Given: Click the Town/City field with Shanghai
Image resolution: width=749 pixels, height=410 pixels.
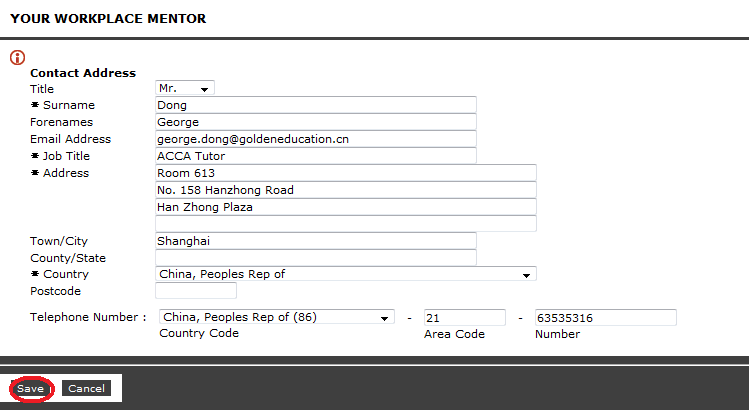Looking at the screenshot, I should [x=316, y=241].
